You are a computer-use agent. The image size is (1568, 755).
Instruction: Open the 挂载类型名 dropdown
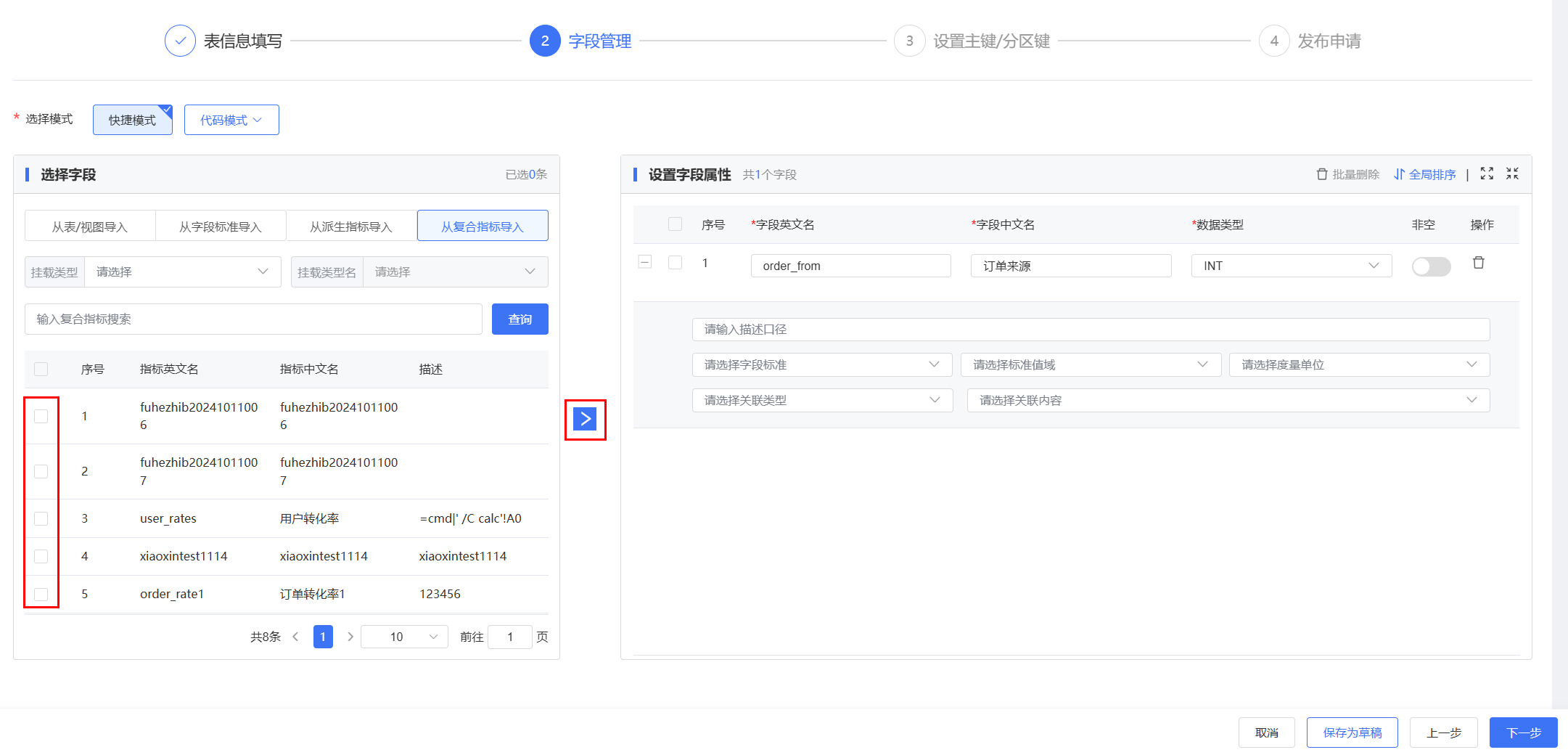[456, 272]
